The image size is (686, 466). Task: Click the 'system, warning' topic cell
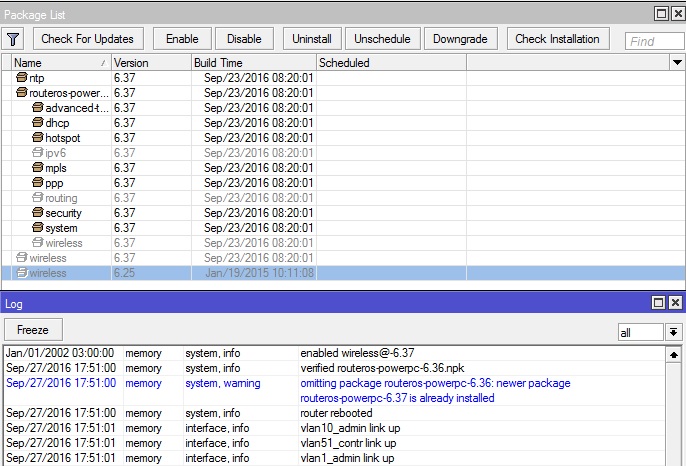click(x=223, y=383)
